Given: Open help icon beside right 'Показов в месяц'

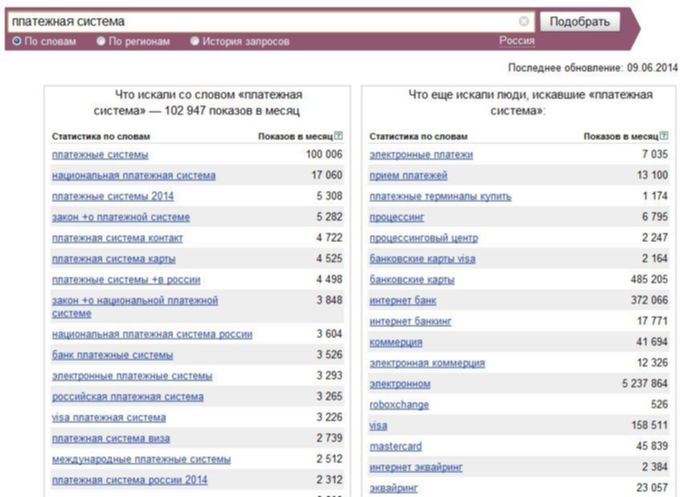Looking at the screenshot, I should (664, 136).
